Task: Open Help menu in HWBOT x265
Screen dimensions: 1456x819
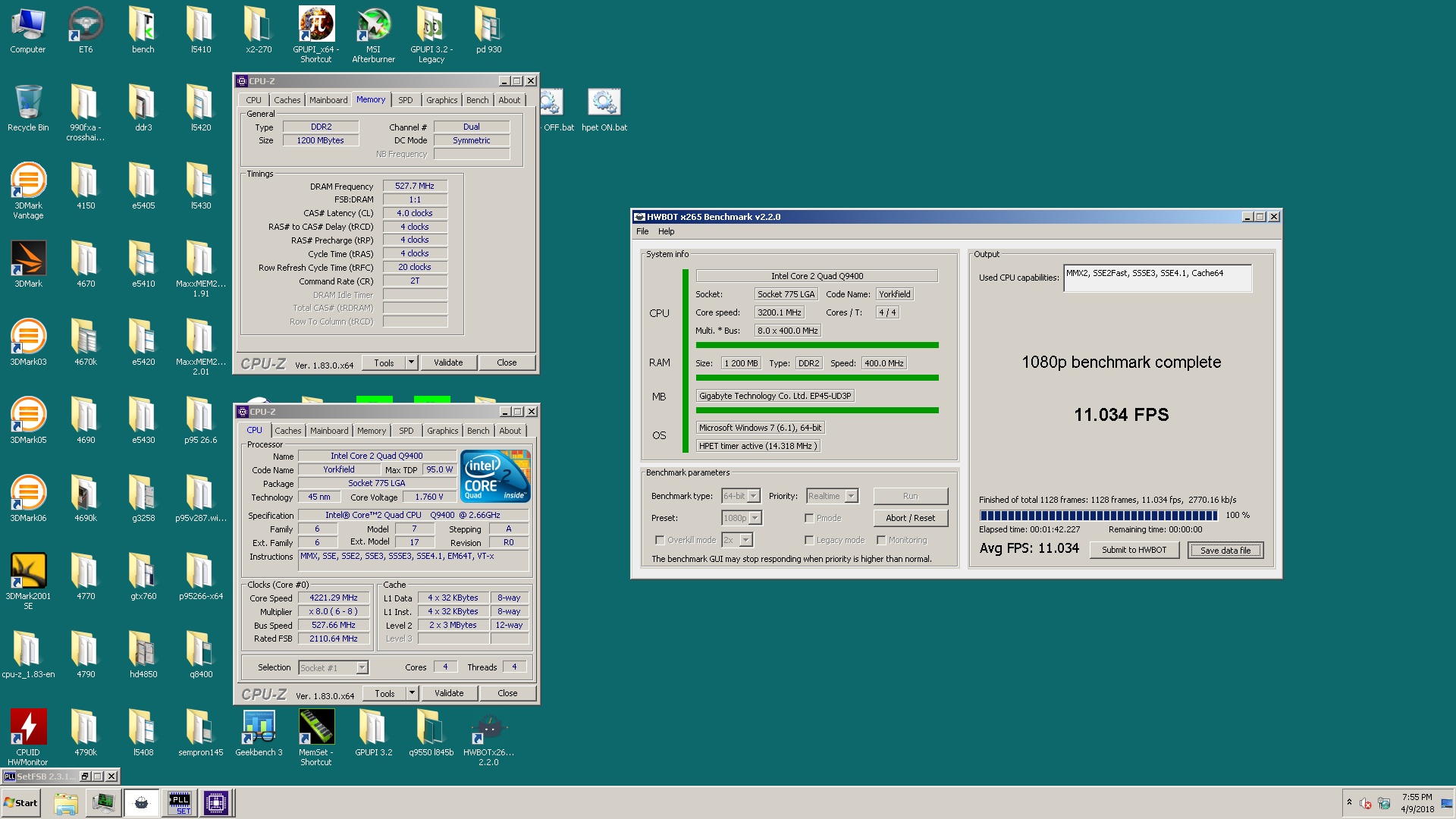Action: 666,231
